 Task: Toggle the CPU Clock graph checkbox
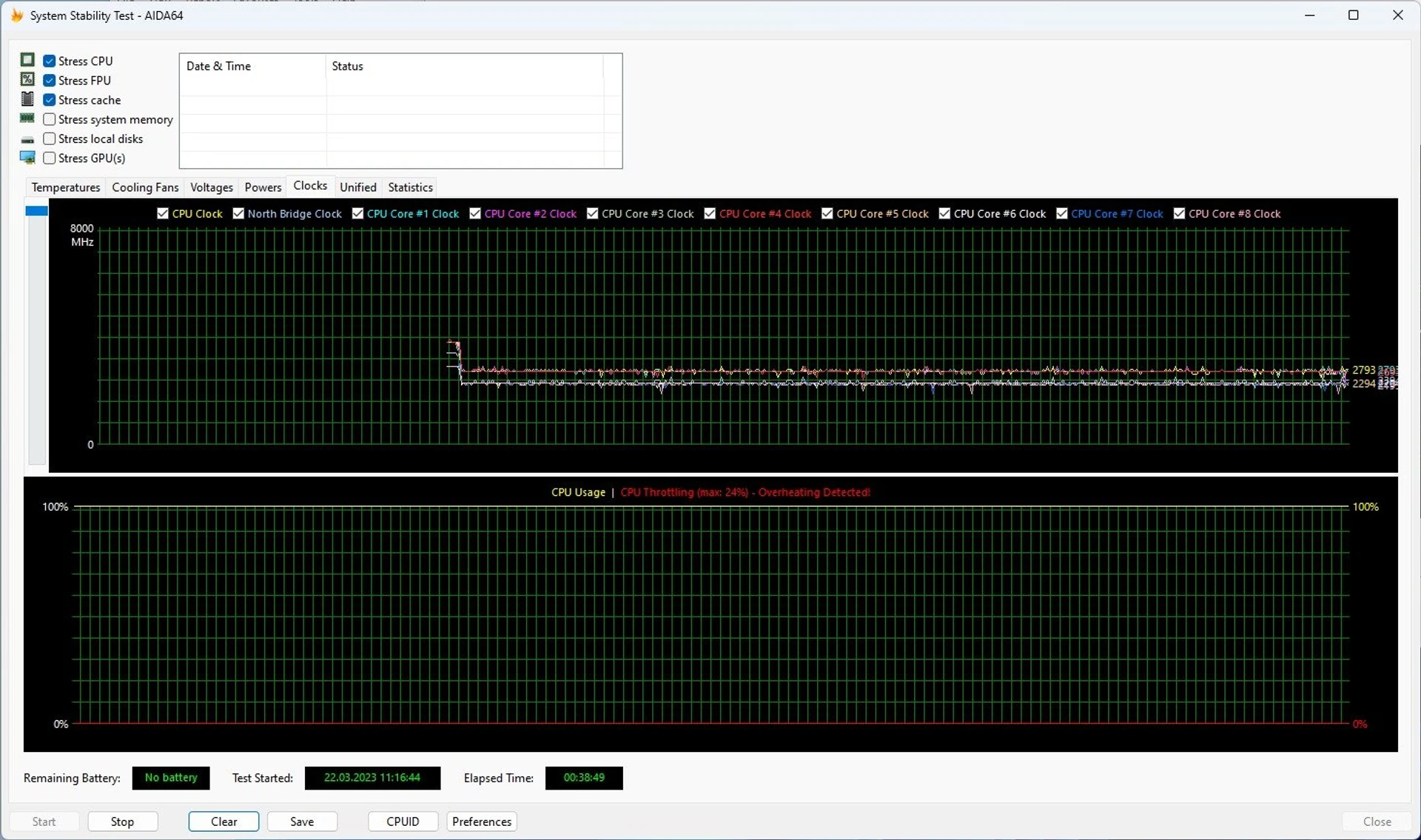coord(163,213)
